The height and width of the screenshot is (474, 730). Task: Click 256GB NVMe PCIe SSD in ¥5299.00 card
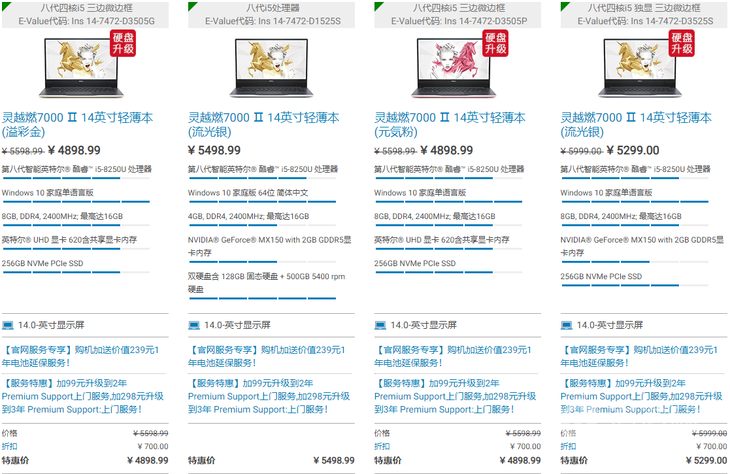pyautogui.click(x=601, y=277)
